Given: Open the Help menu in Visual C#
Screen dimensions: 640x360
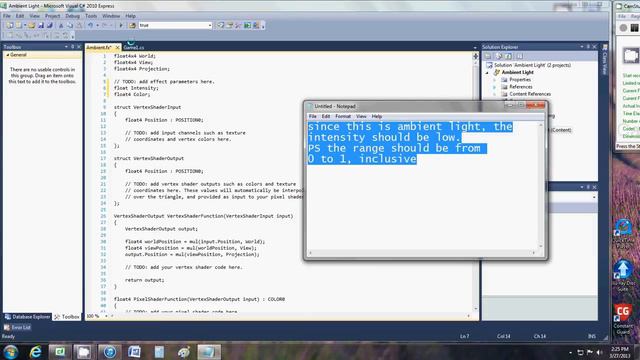Looking at the screenshot, I should (x=130, y=16).
